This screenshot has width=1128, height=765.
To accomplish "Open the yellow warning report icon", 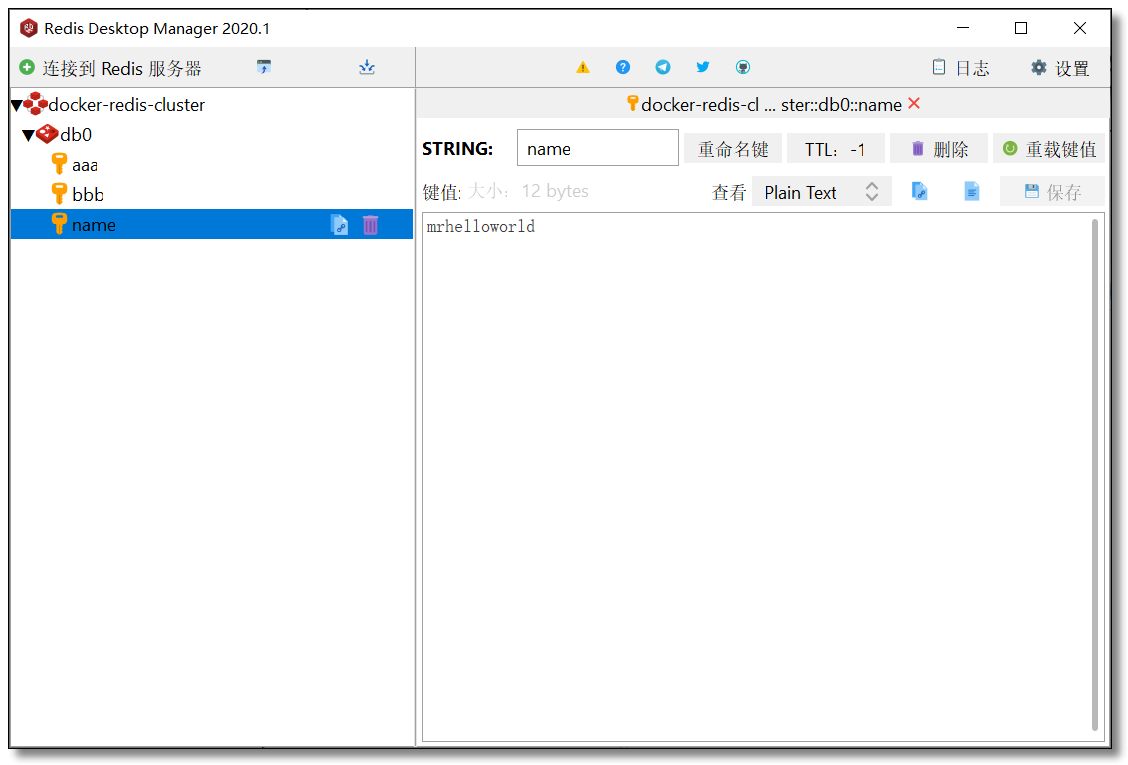I will tap(583, 68).
